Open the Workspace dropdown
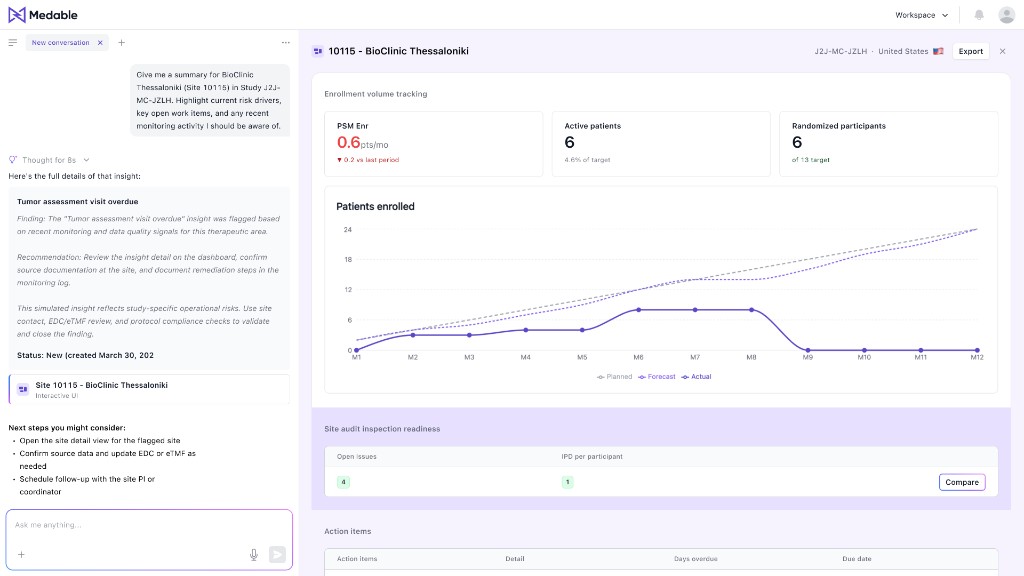The image size is (1024, 576). click(x=921, y=15)
